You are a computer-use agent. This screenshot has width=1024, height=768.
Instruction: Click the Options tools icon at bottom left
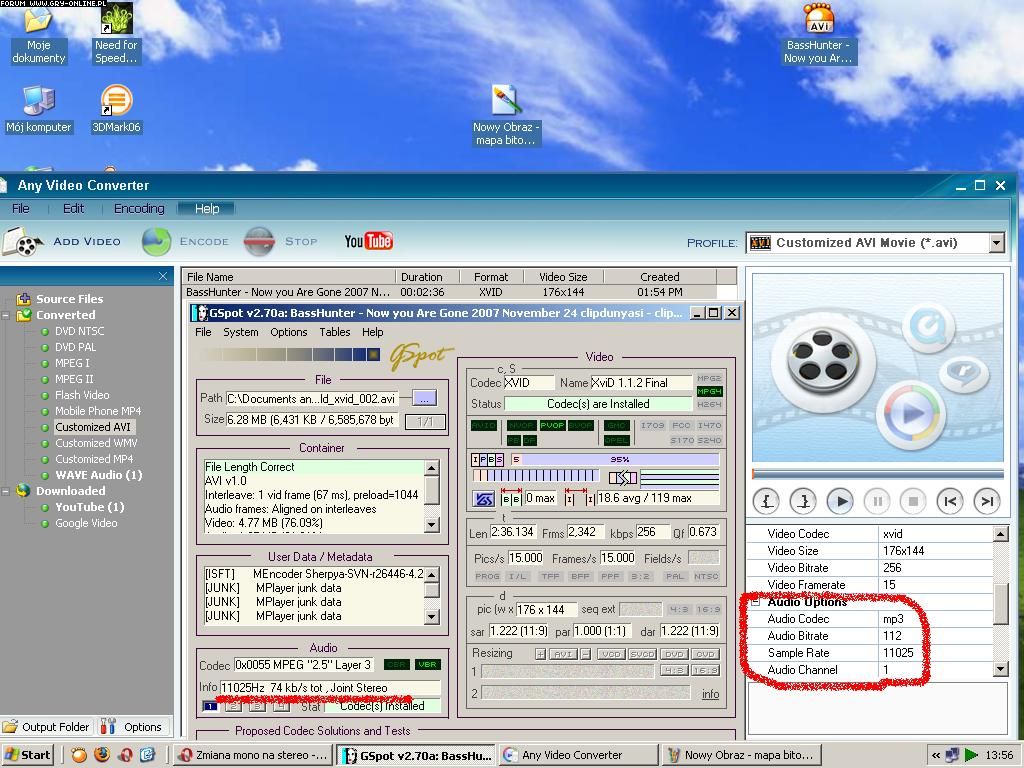click(x=108, y=727)
